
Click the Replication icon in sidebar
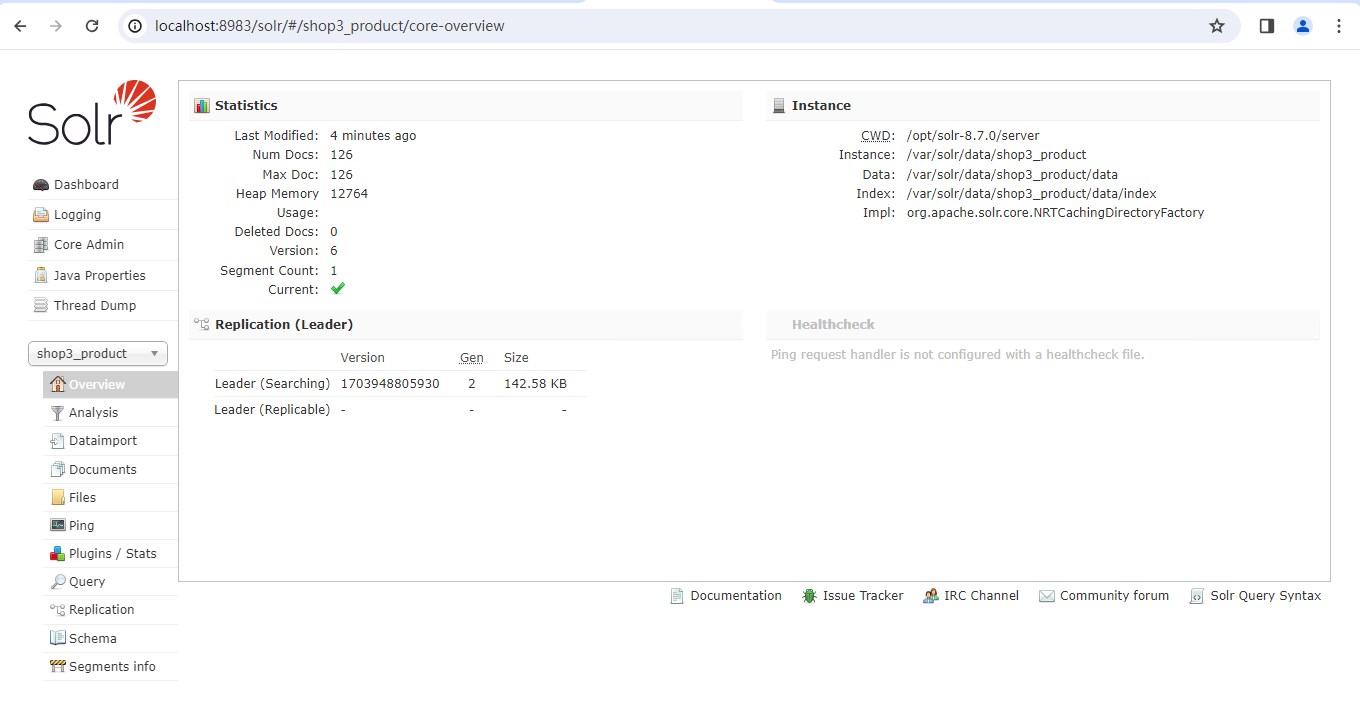pyautogui.click(x=58, y=610)
